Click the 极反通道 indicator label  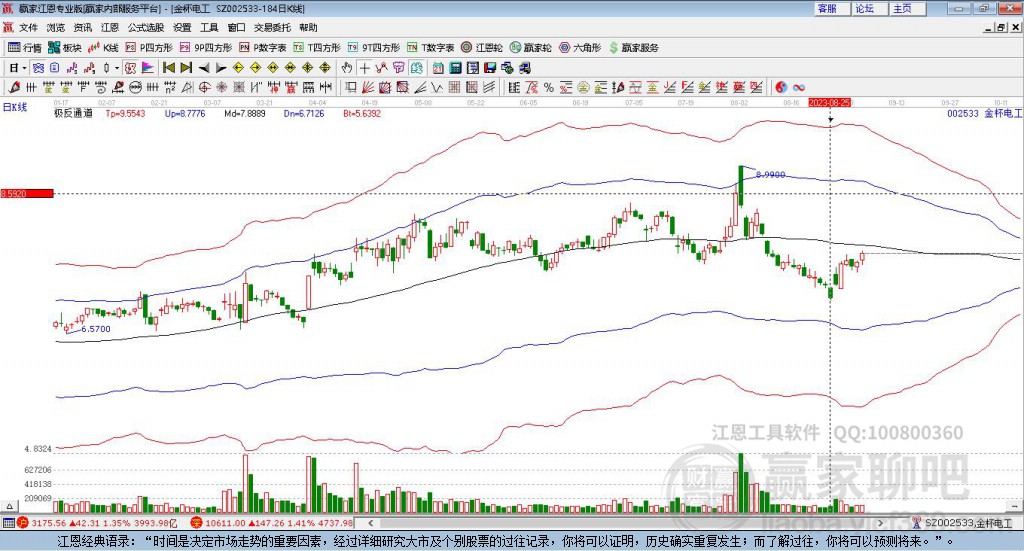click(x=73, y=113)
